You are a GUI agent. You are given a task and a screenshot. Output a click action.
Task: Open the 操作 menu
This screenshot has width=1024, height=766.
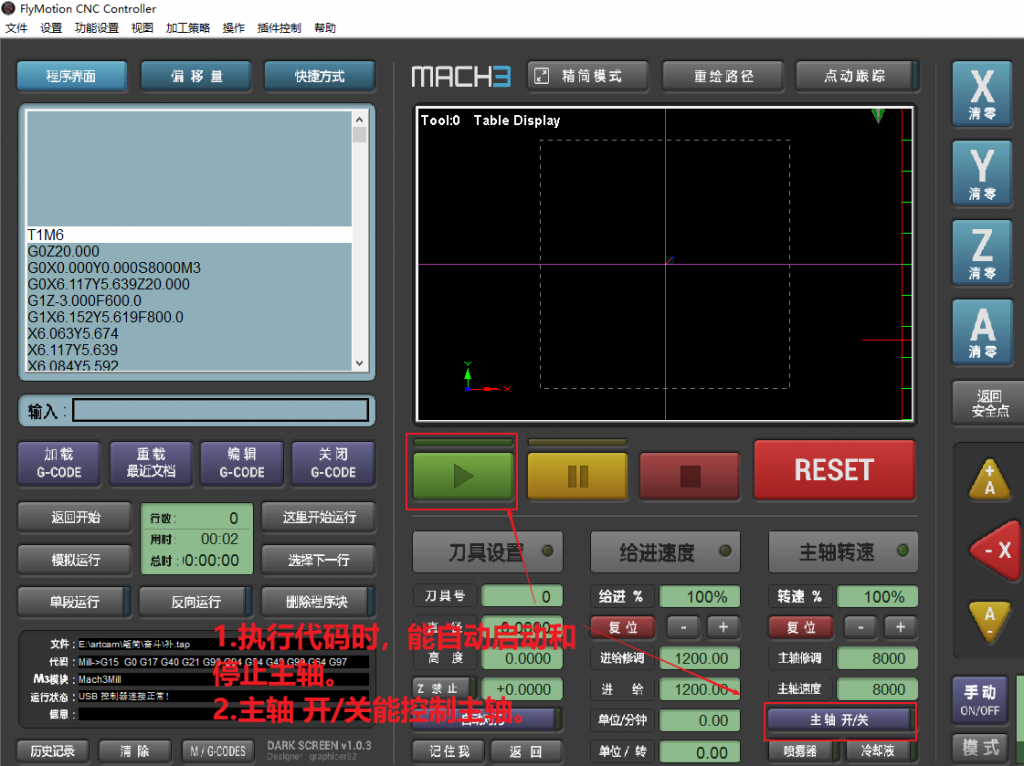pyautogui.click(x=233, y=28)
